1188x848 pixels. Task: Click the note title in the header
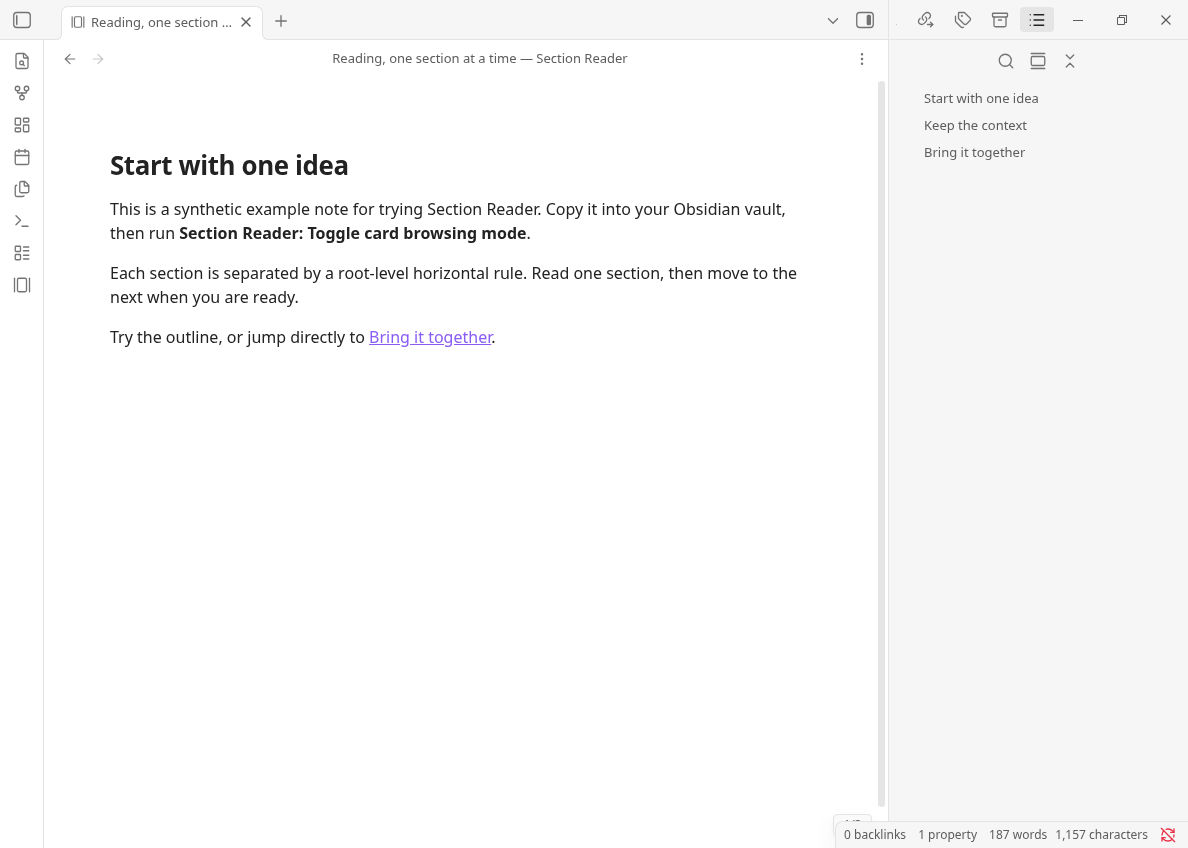tap(480, 58)
